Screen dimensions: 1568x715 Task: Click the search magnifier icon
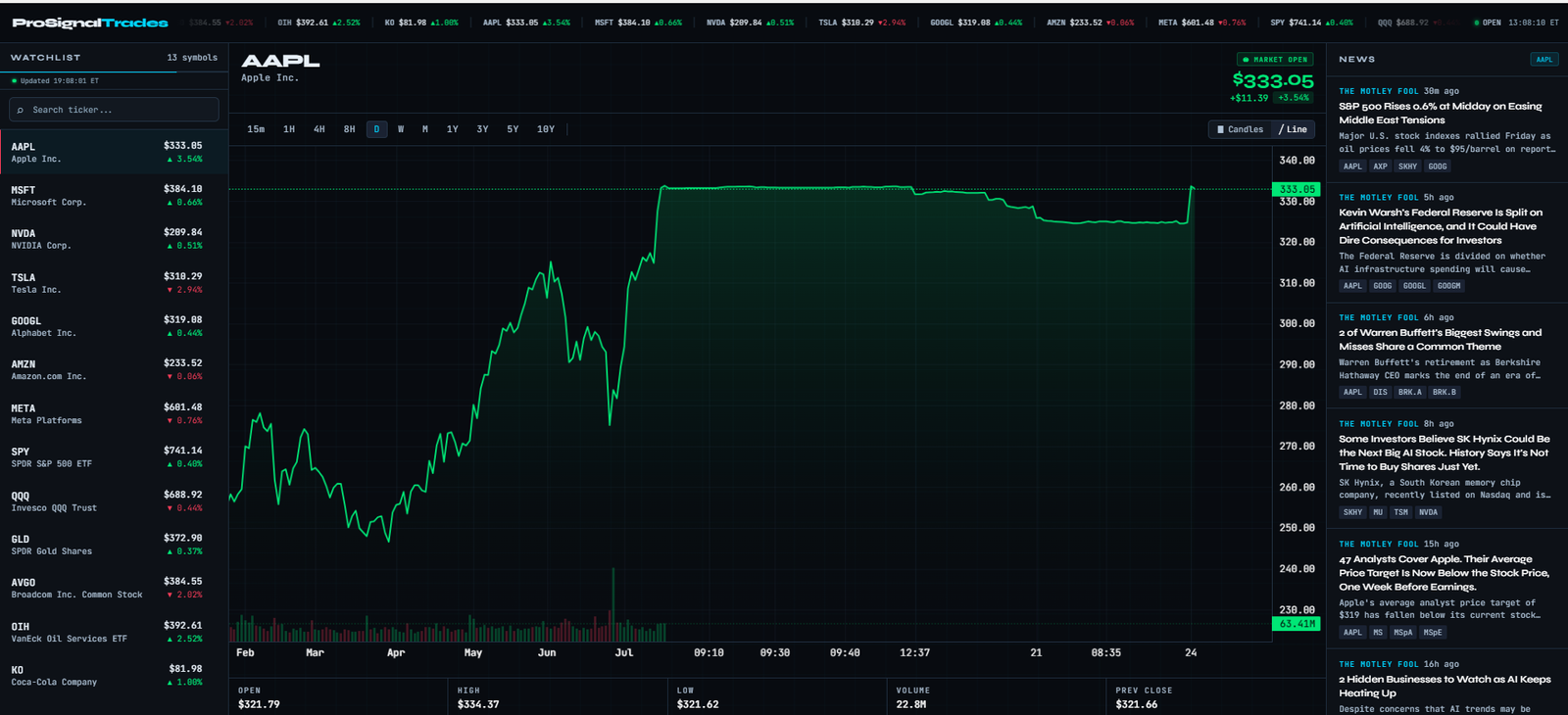(x=21, y=110)
